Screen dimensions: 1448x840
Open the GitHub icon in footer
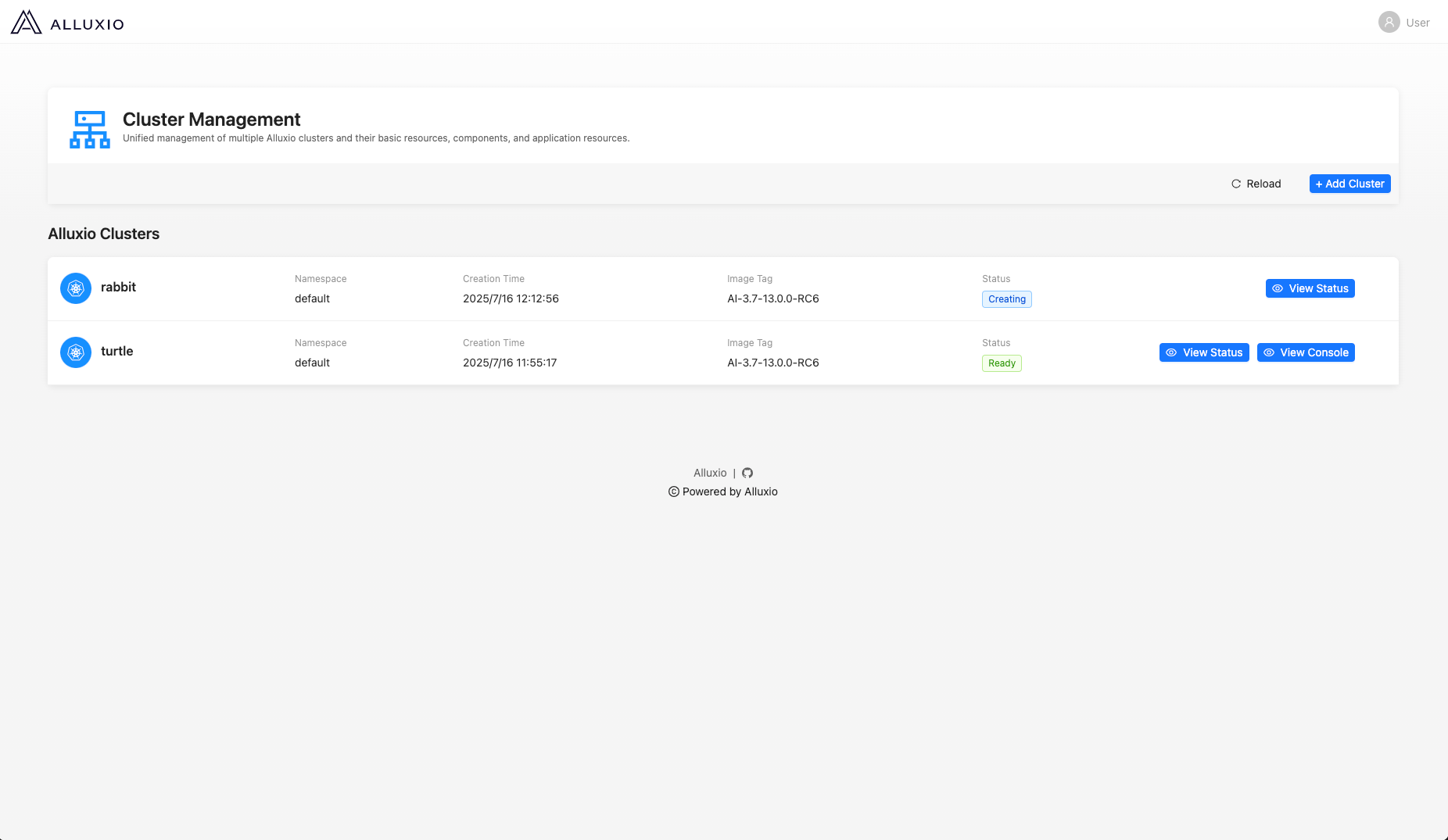[747, 473]
